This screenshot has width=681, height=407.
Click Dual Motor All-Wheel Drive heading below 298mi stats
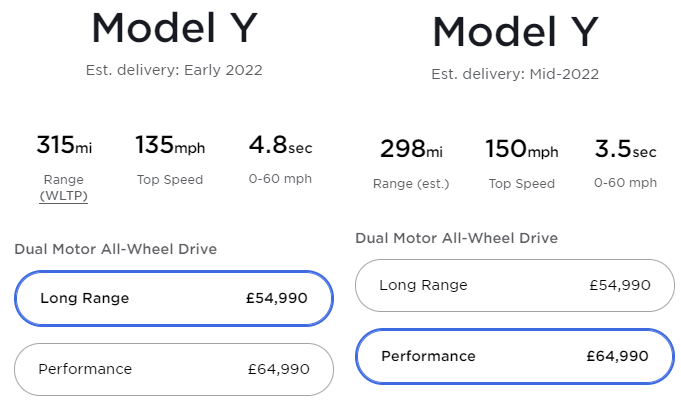(x=456, y=238)
